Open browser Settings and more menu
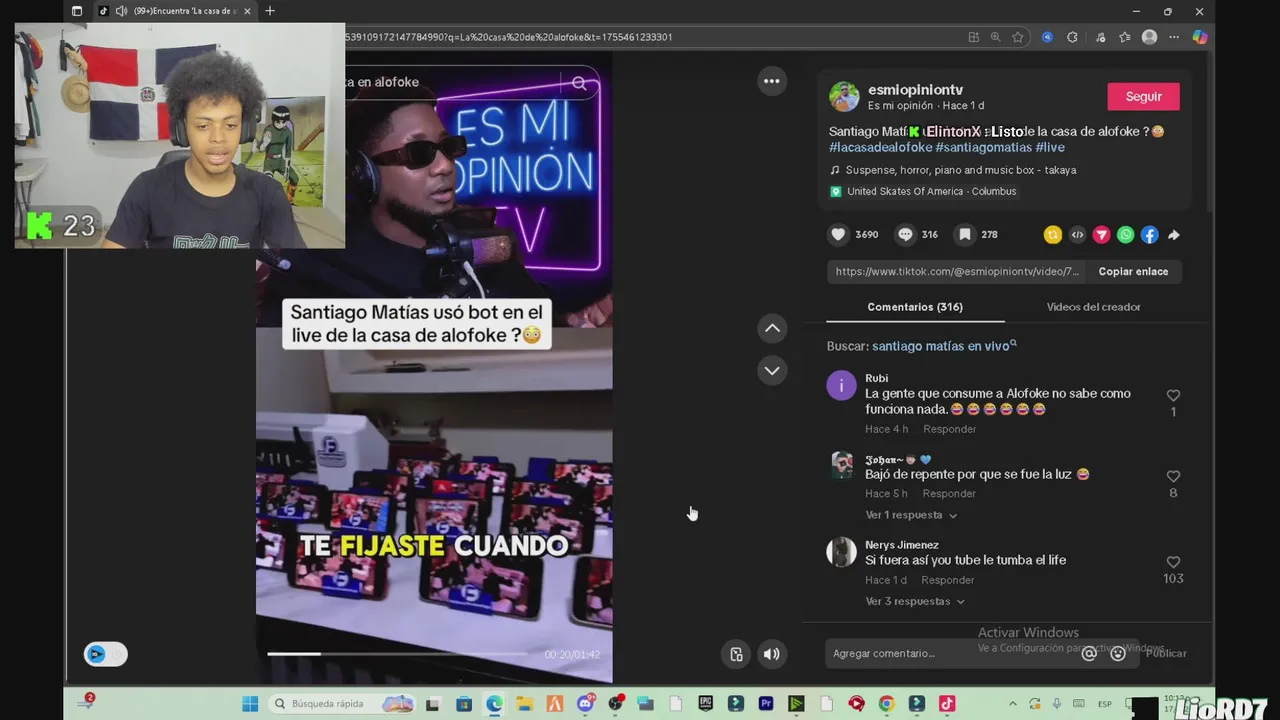Viewport: 1280px width, 720px height. pyautogui.click(x=1174, y=37)
